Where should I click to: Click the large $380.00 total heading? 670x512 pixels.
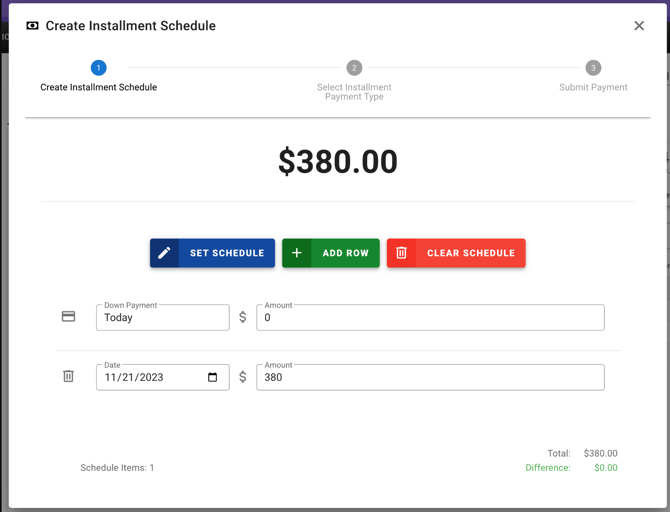pos(338,162)
